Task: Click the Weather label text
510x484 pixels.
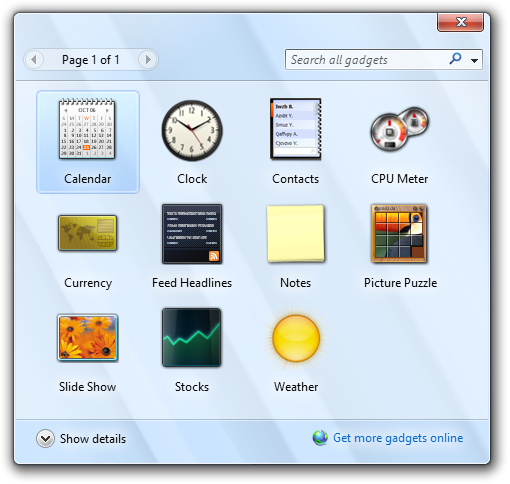Action: (x=296, y=387)
